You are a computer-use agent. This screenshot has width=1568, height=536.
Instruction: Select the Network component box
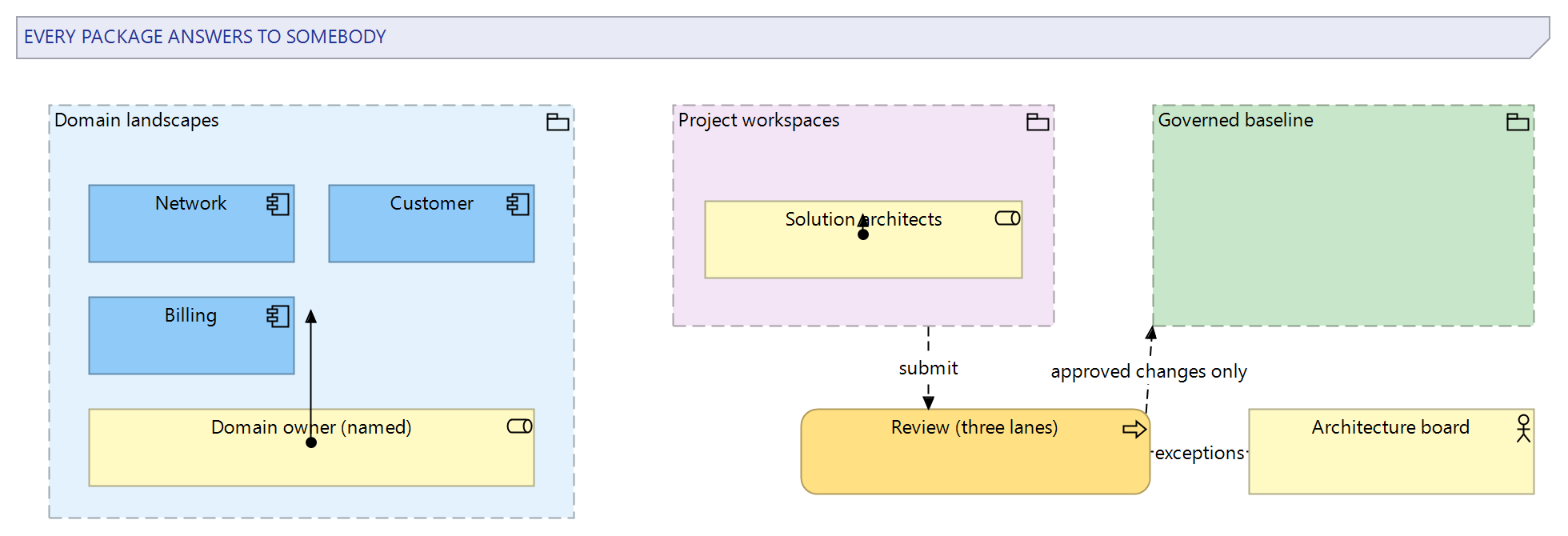(x=191, y=224)
